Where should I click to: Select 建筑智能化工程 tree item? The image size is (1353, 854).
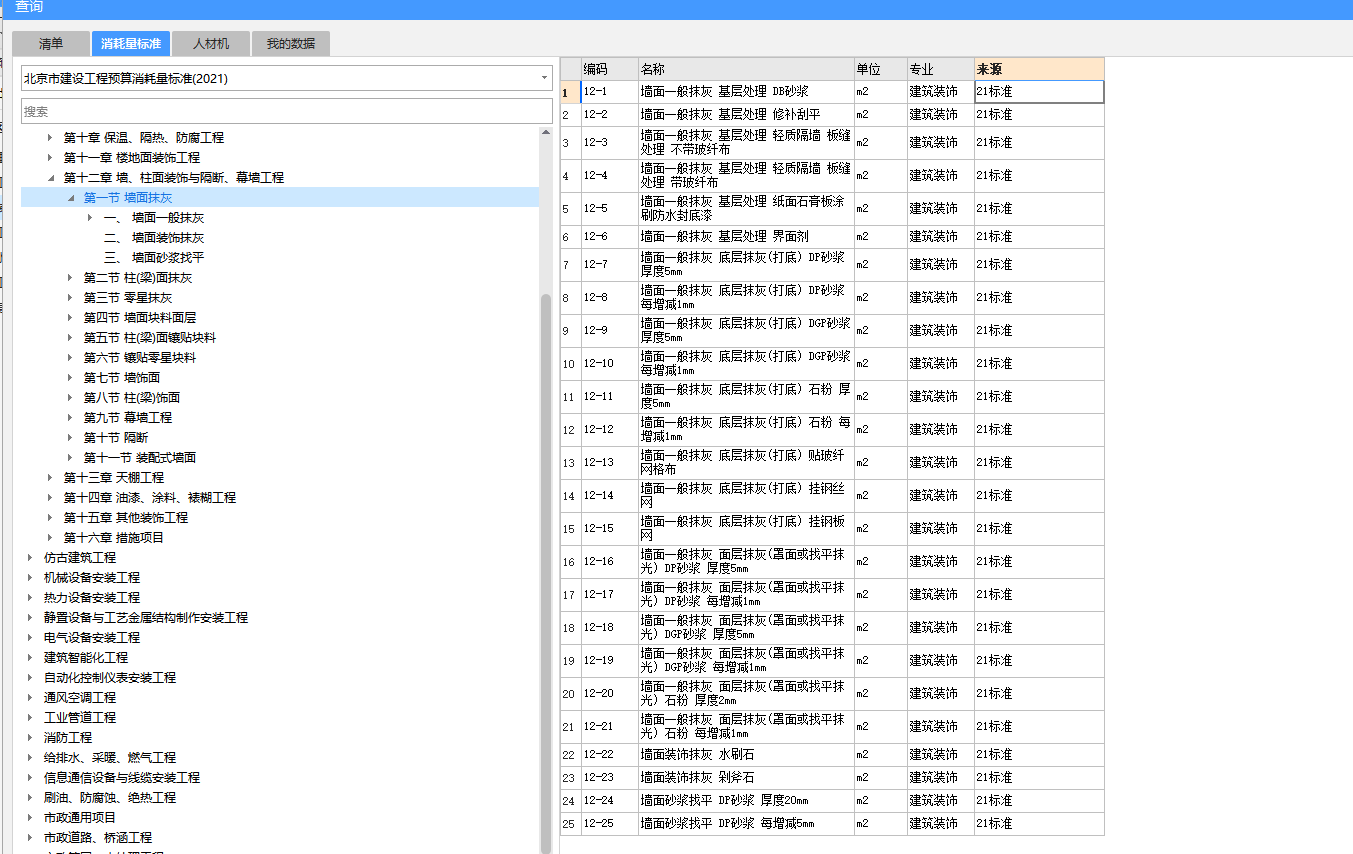click(x=86, y=658)
